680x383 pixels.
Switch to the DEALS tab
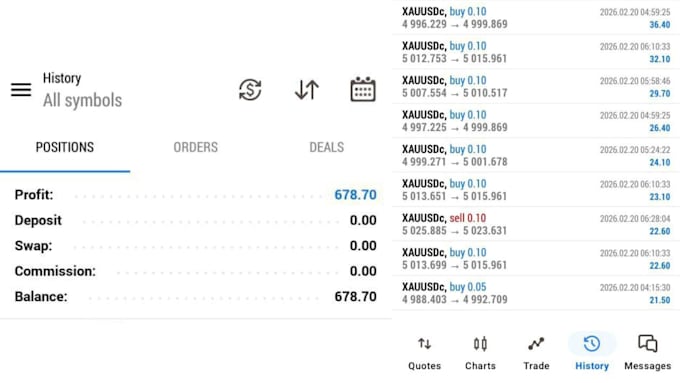click(327, 147)
